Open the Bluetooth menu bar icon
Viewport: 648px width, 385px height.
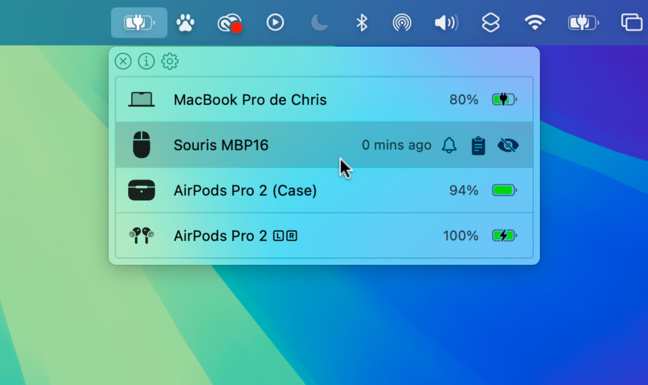pos(362,22)
